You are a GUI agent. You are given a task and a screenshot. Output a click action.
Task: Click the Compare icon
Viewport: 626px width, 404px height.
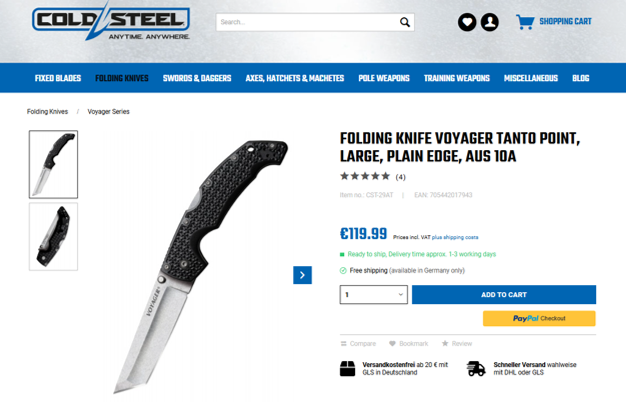pyautogui.click(x=343, y=344)
